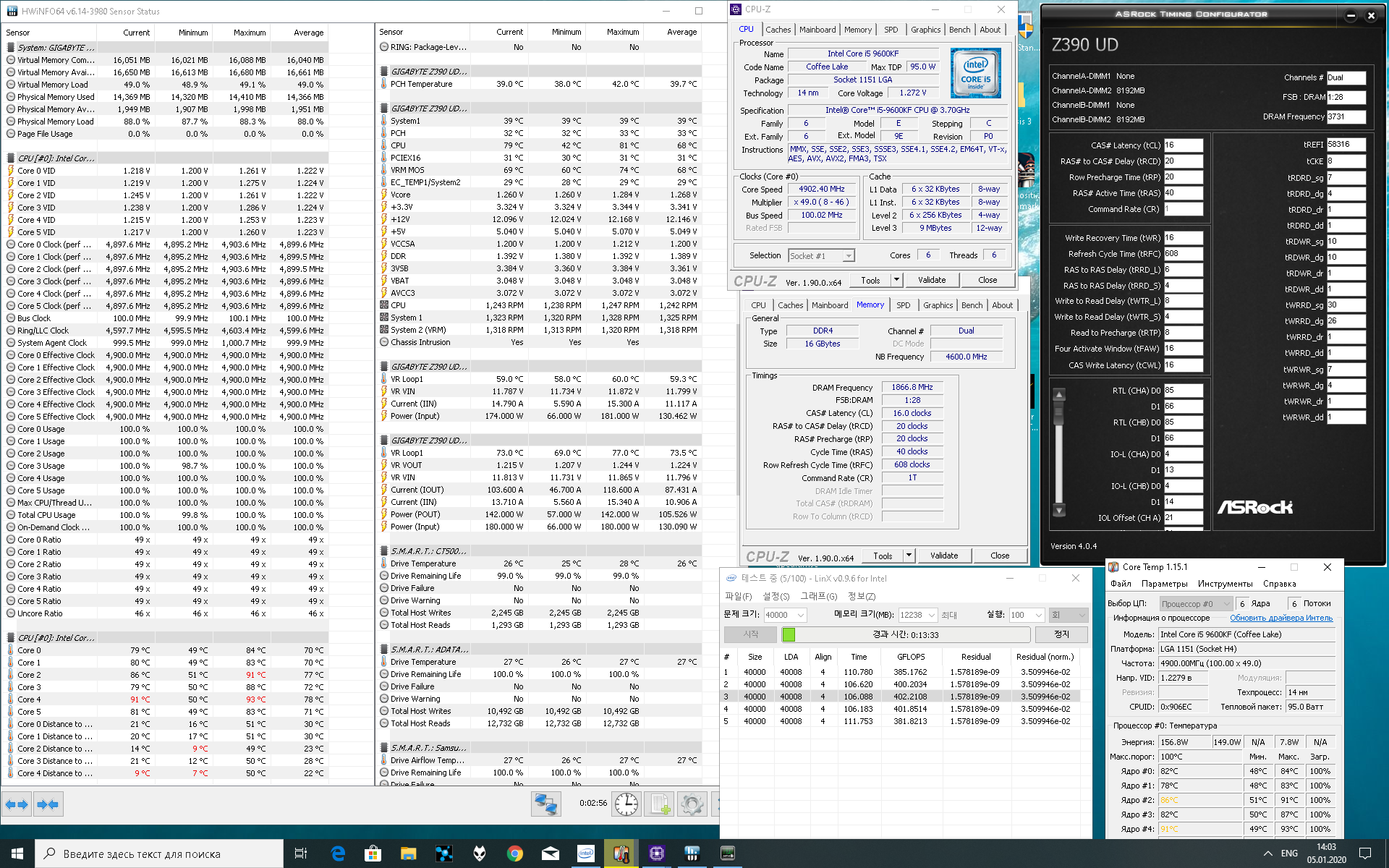Open the problem size 40000 dropdown in LinX

pos(801,615)
